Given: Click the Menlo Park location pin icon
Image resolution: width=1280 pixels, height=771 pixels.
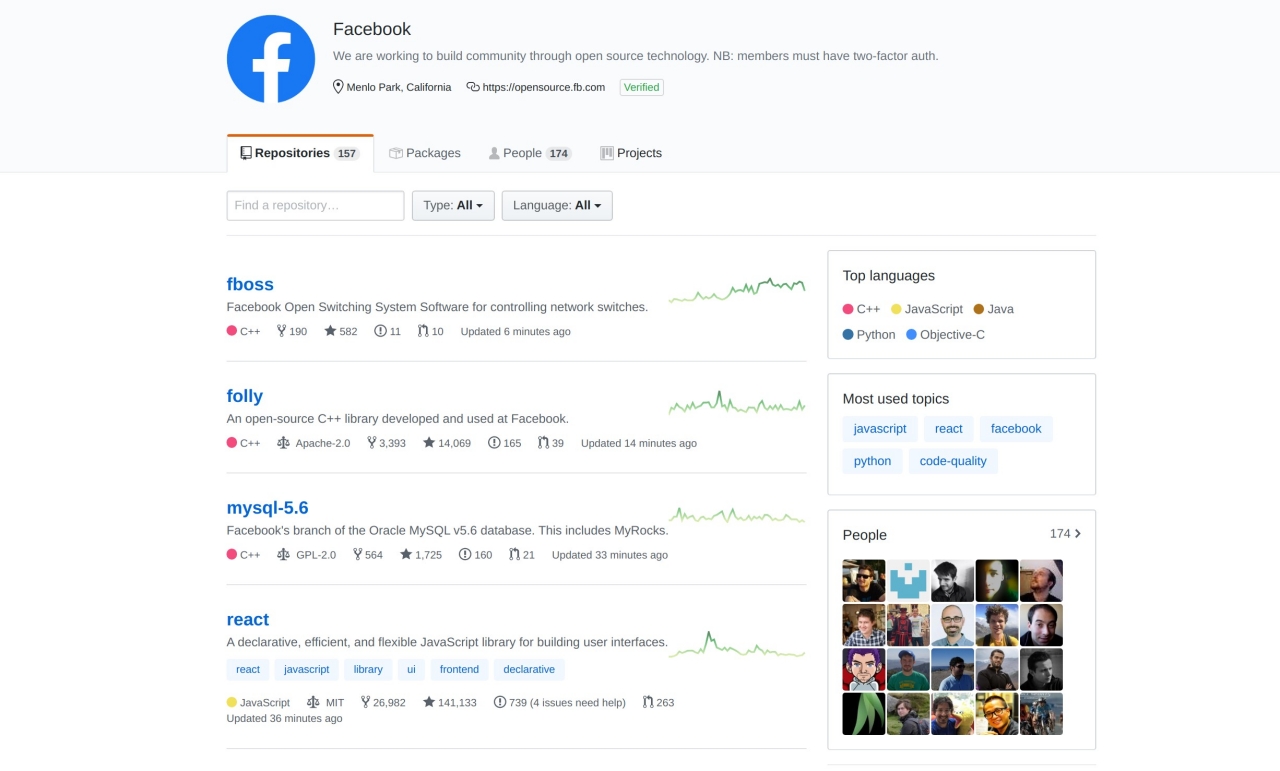Looking at the screenshot, I should point(338,87).
